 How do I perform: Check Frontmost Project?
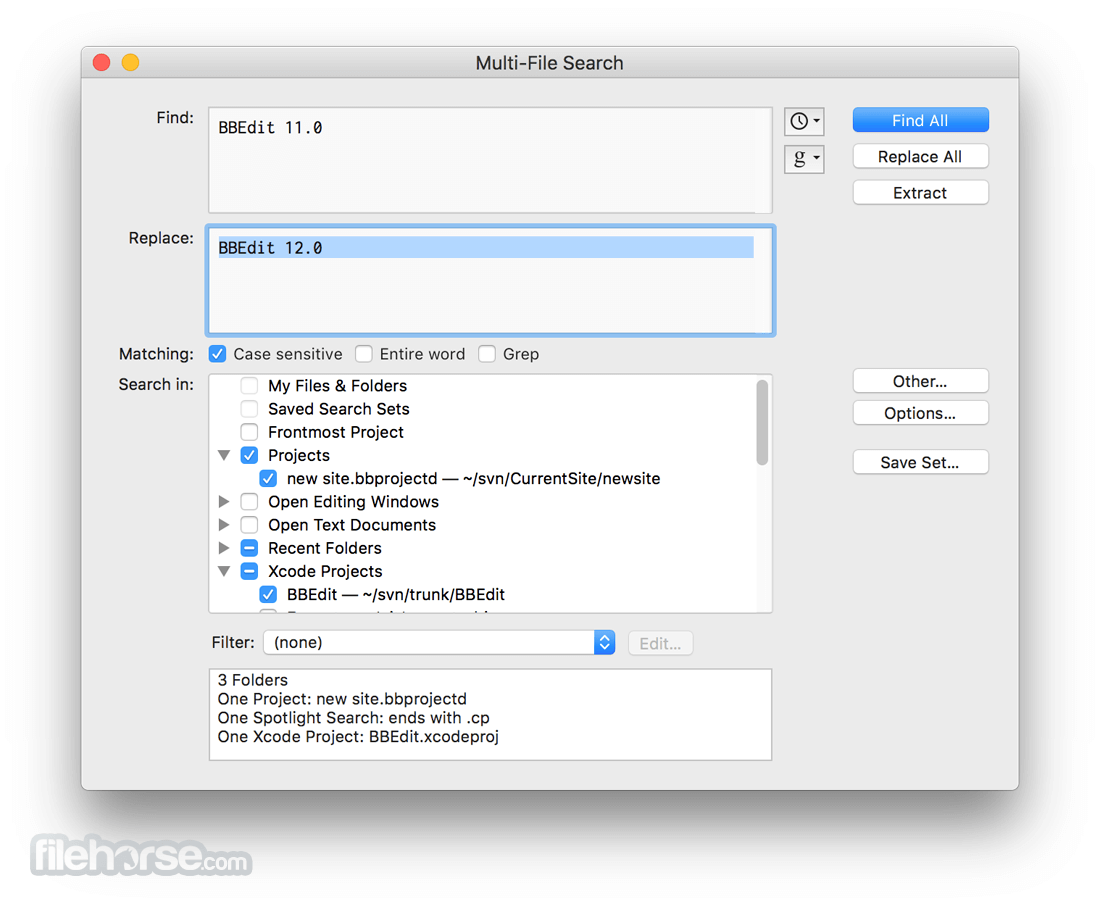point(249,432)
